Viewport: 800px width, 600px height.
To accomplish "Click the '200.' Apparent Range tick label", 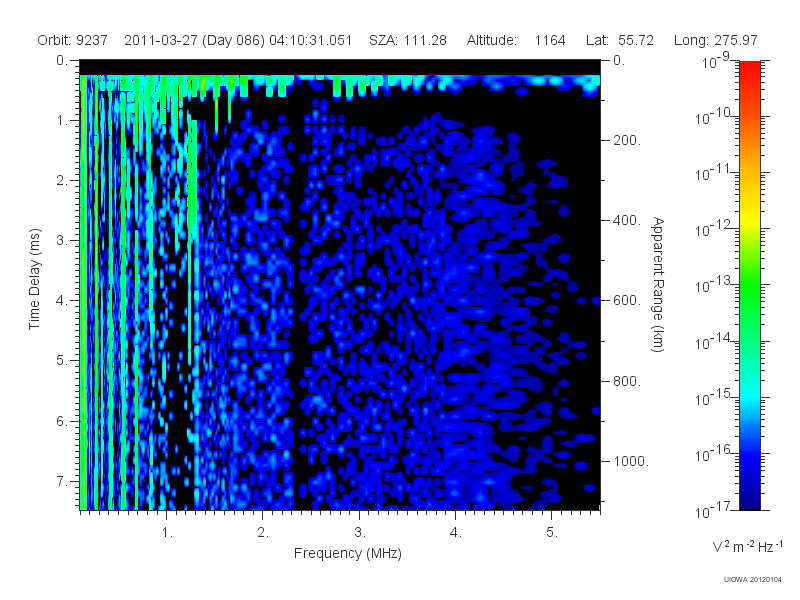I will [627, 140].
